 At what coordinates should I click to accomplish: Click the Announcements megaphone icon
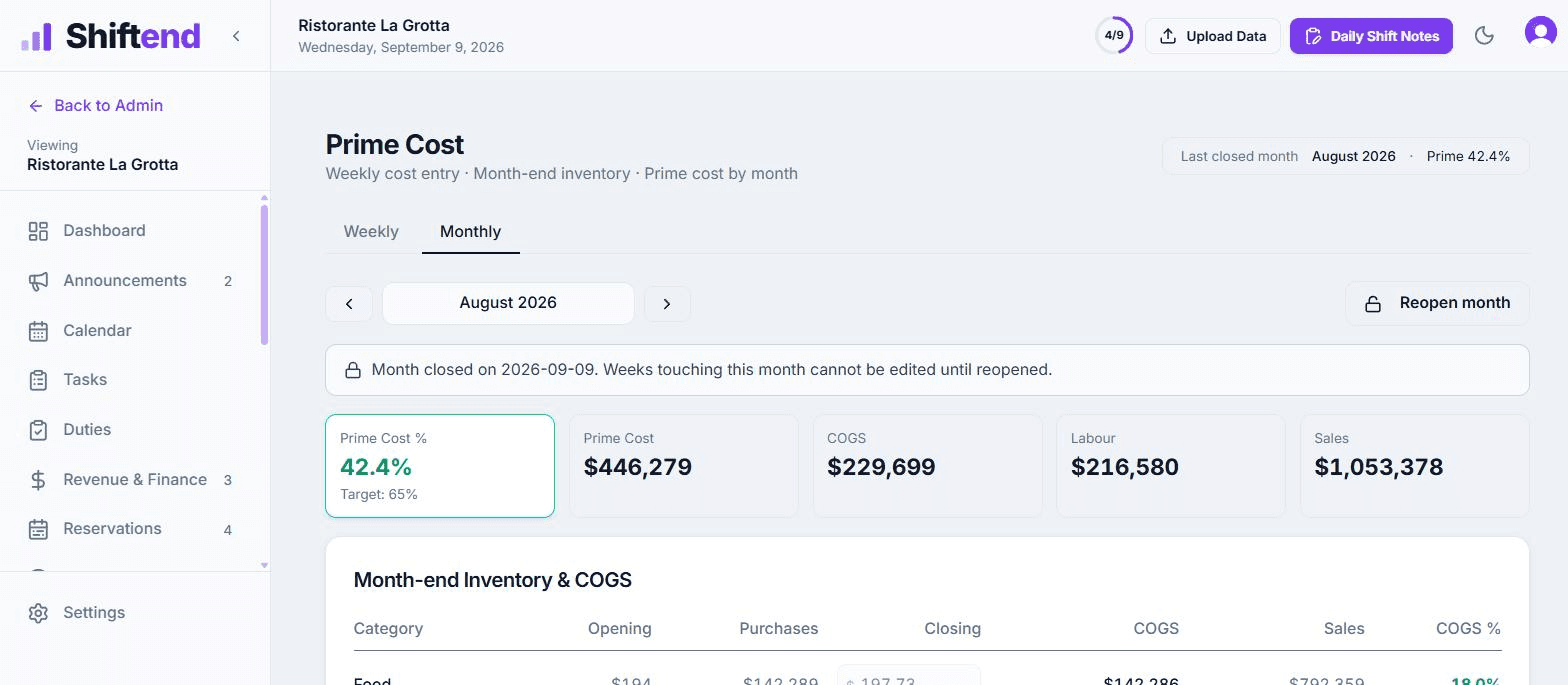38,281
